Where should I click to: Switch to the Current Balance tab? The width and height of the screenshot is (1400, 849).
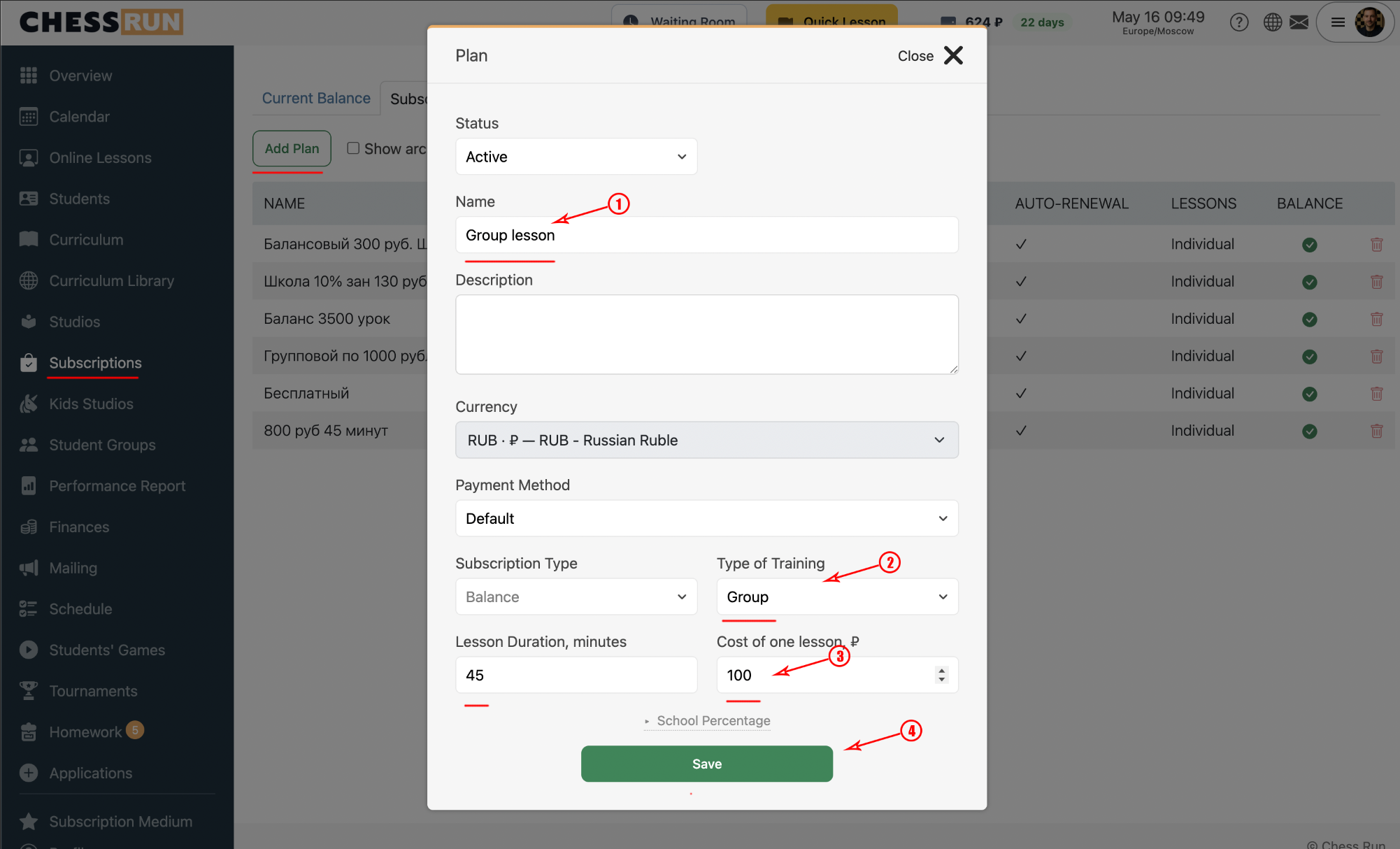(x=316, y=99)
